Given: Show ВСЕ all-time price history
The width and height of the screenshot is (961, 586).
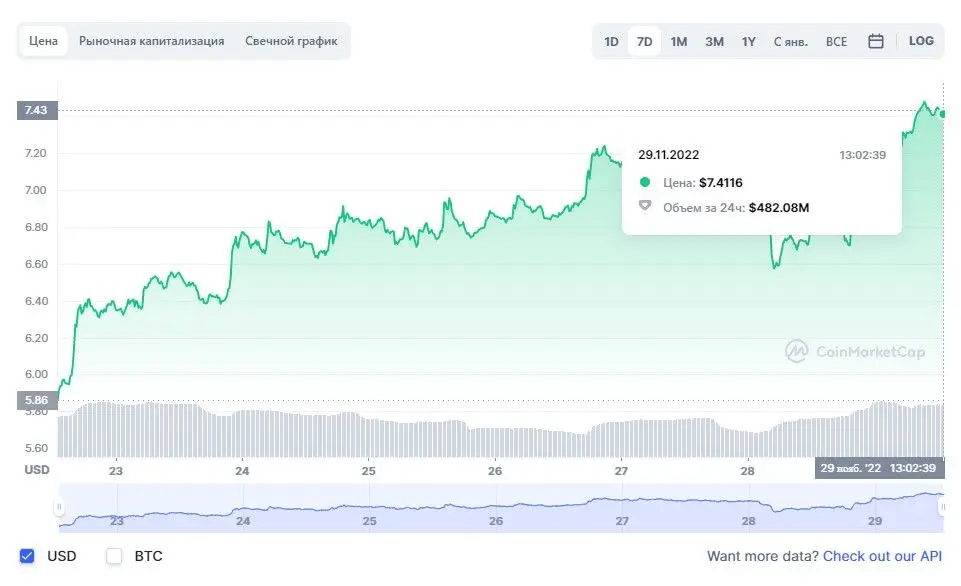Looking at the screenshot, I should tap(836, 41).
